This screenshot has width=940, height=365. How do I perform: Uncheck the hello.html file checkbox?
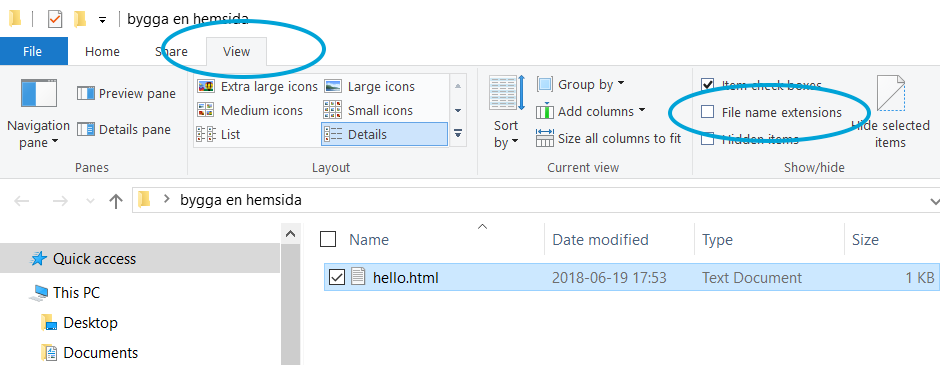pyautogui.click(x=337, y=277)
